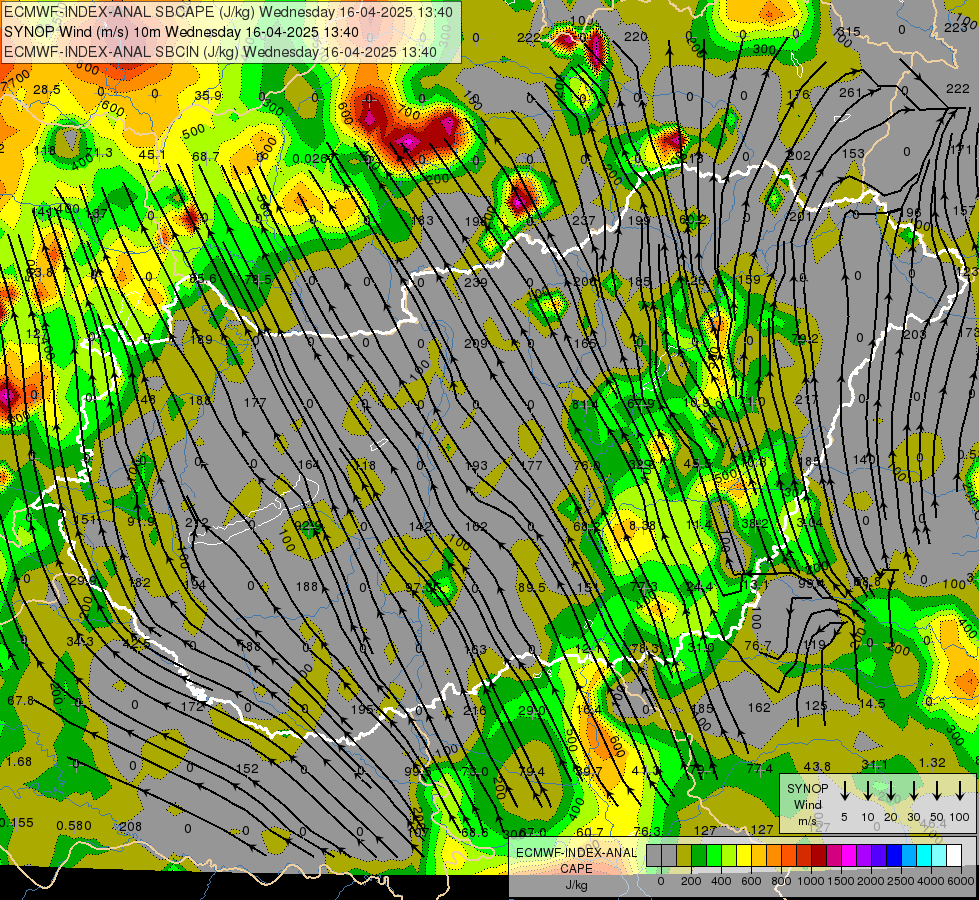
Task: Click the SYNOP Wind 10m header line
Action: coord(181,32)
